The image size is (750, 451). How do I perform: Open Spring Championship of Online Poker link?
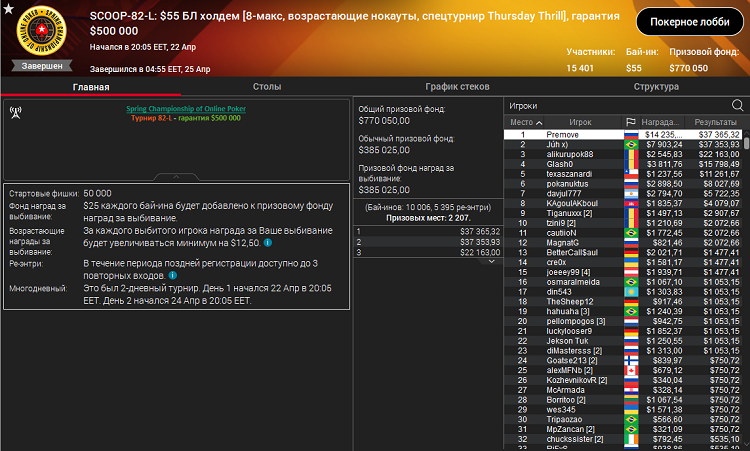point(186,109)
